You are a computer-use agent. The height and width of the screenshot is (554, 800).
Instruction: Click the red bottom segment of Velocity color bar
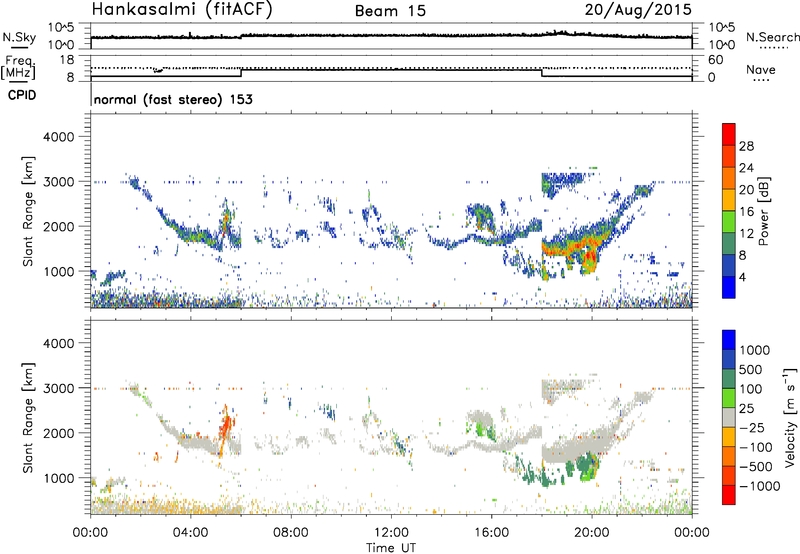[729, 495]
